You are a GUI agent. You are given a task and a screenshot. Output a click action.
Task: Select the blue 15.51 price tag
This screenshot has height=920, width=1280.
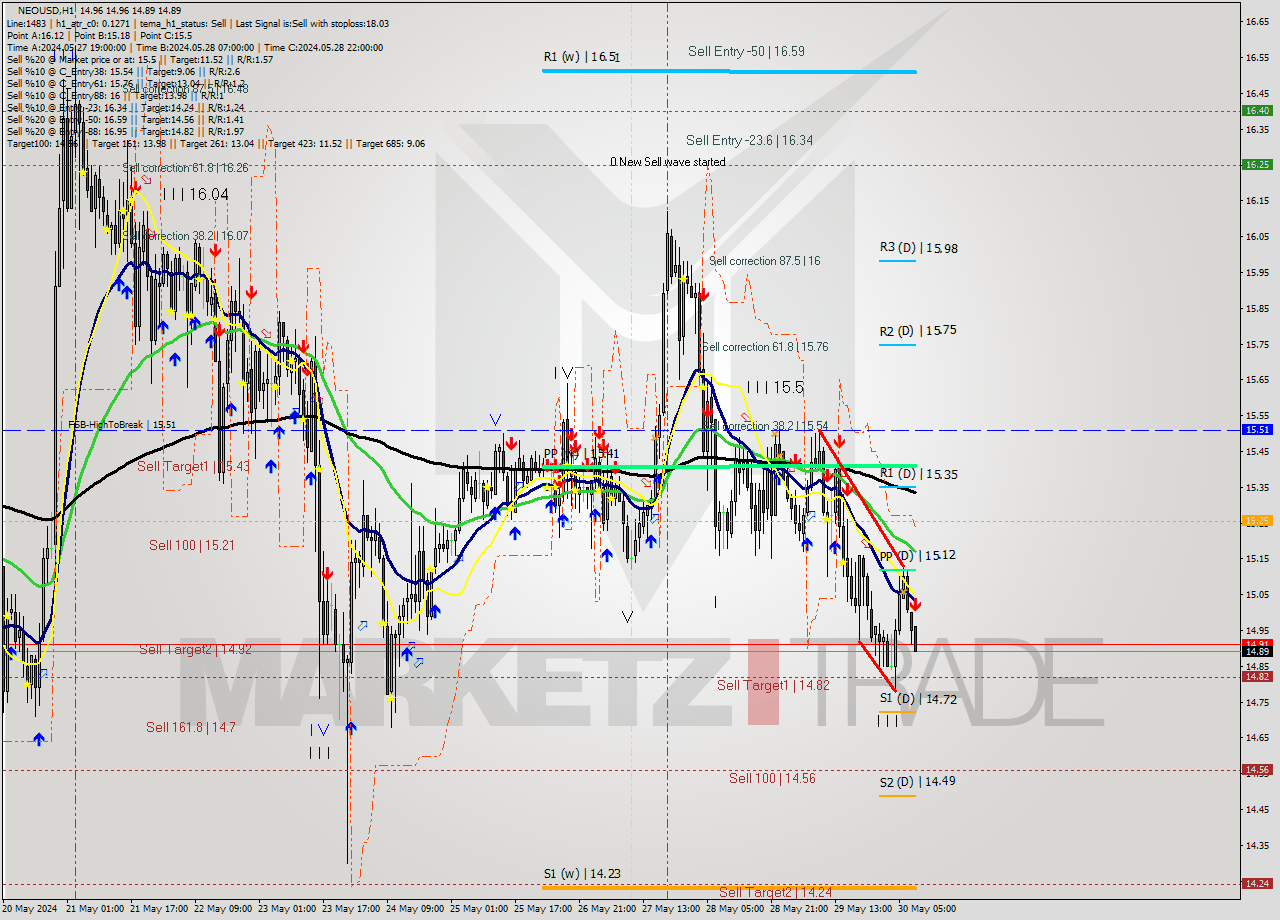[x=1257, y=429]
